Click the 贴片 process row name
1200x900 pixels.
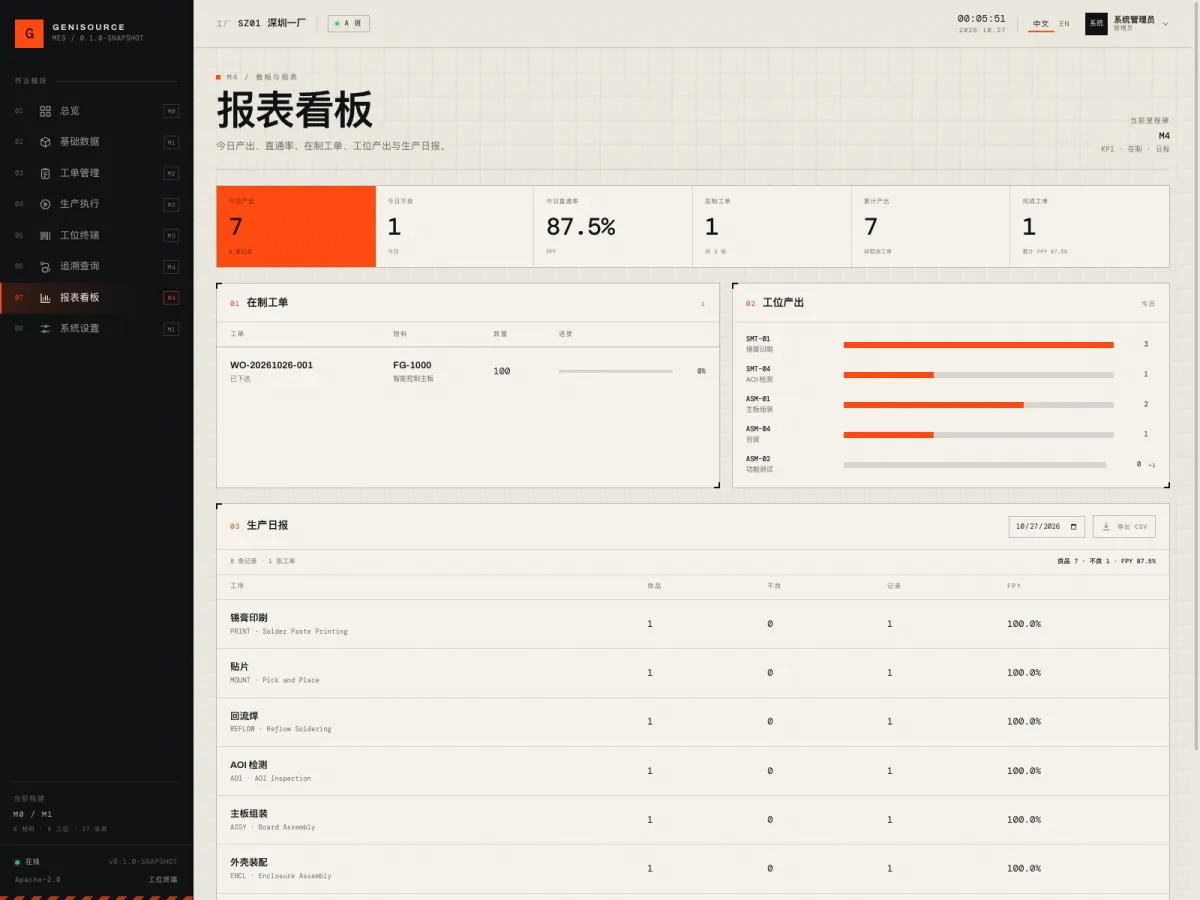(239, 667)
